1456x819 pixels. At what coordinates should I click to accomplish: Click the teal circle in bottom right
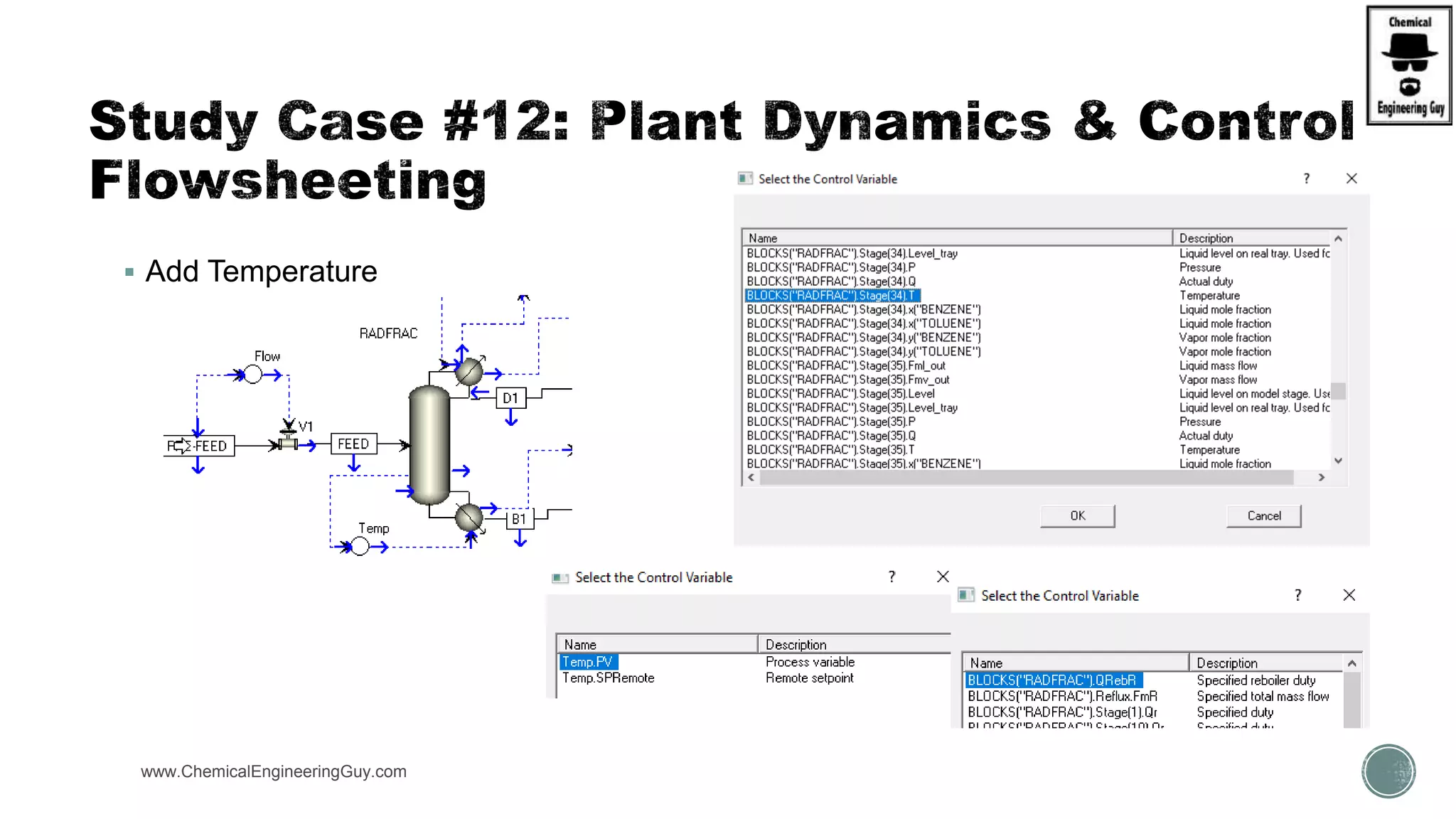click(x=1388, y=771)
